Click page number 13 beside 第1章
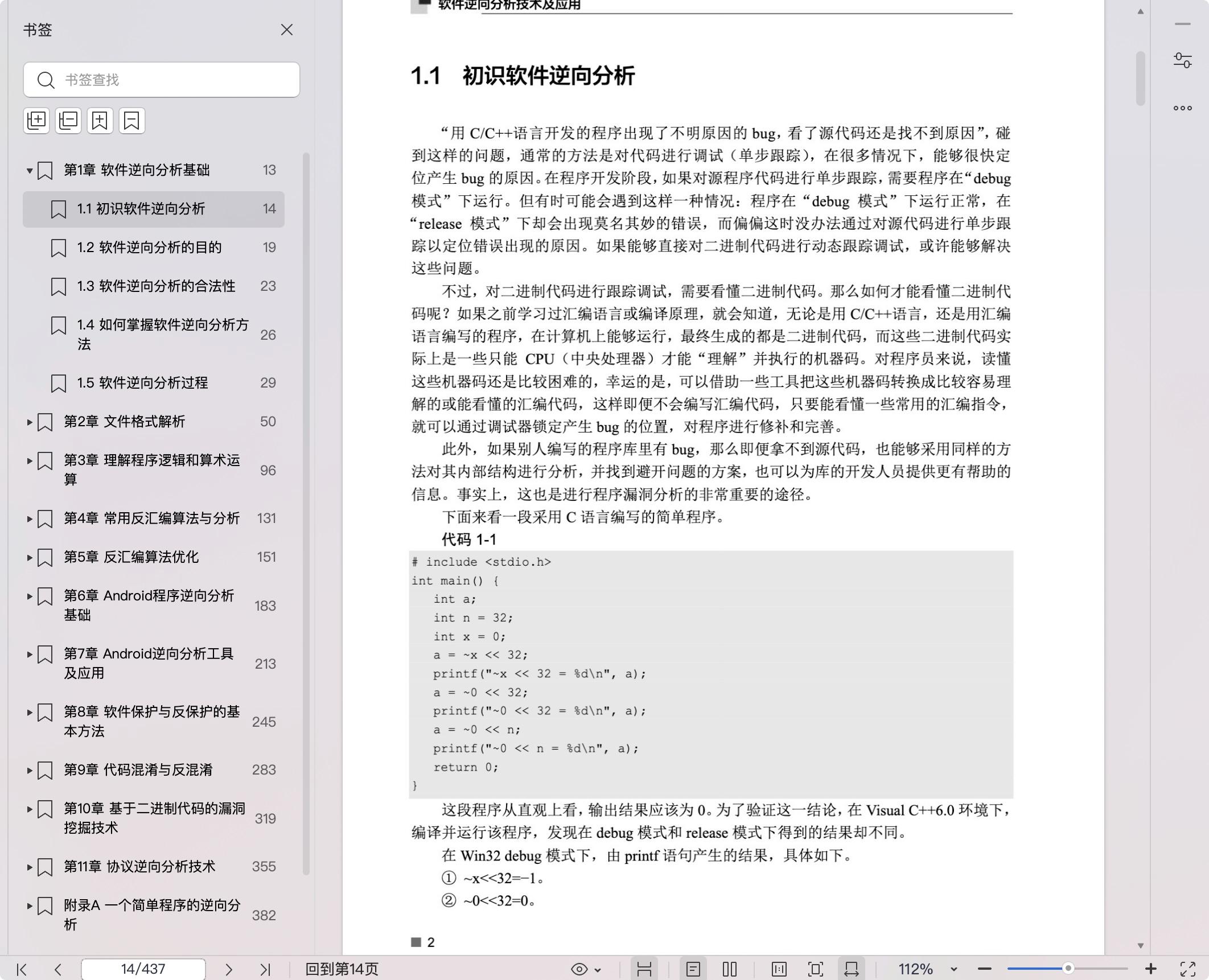Screen dimensions: 1209x980 tap(270, 170)
